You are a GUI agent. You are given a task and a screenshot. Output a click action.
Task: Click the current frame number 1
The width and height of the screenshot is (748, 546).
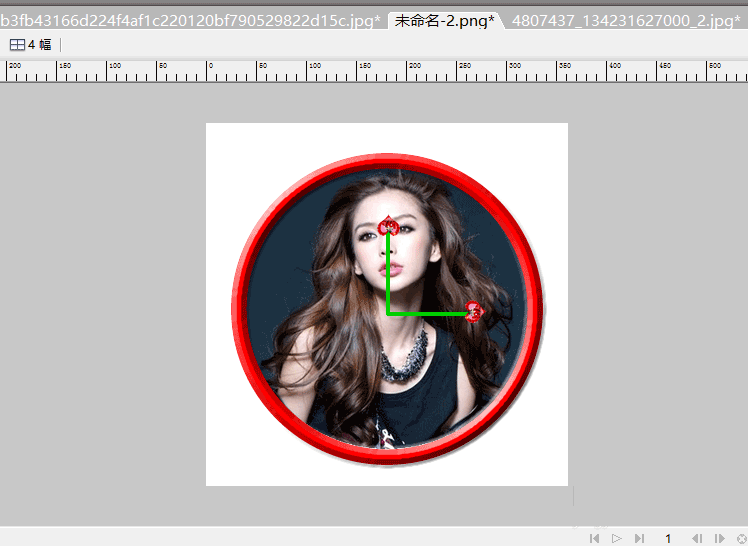click(668, 538)
